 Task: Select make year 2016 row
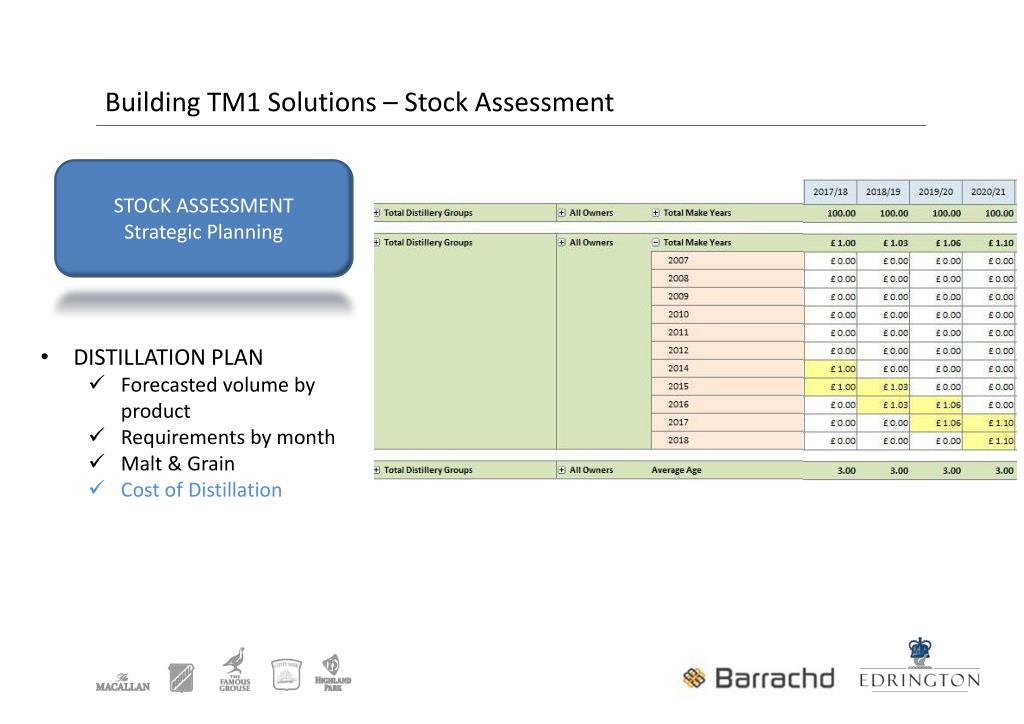(728, 404)
